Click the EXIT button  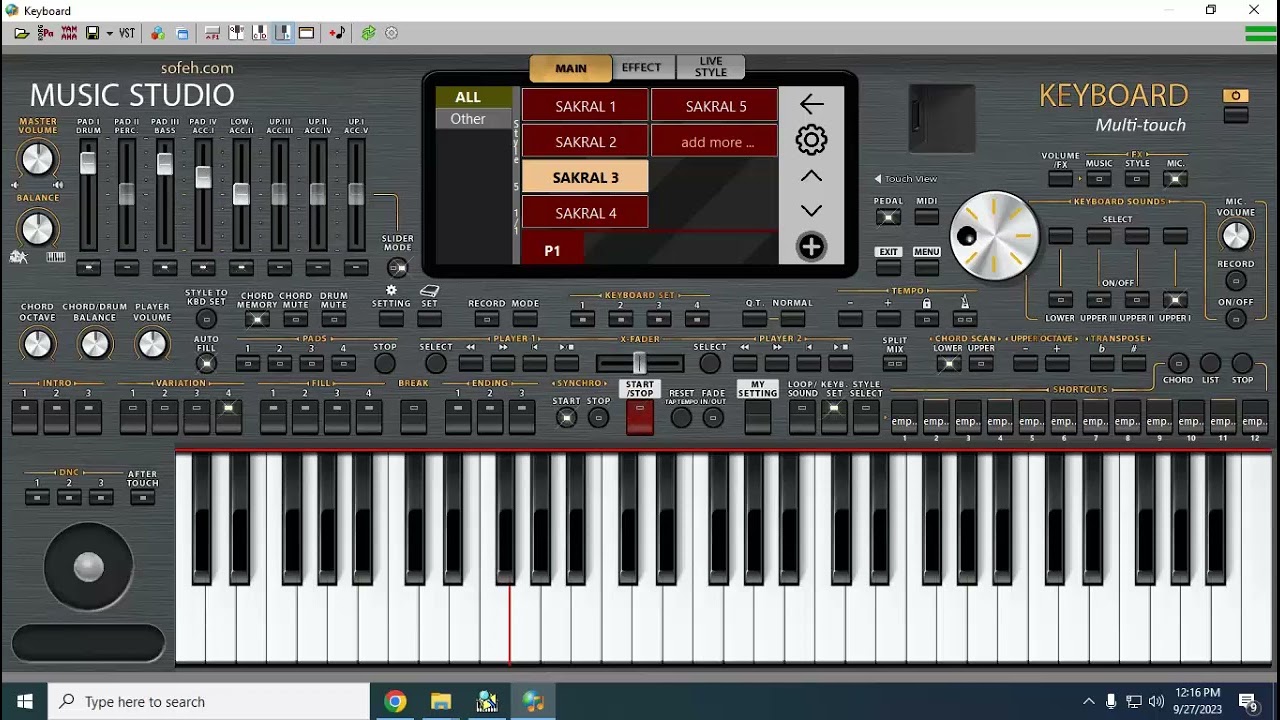pyautogui.click(x=888, y=266)
